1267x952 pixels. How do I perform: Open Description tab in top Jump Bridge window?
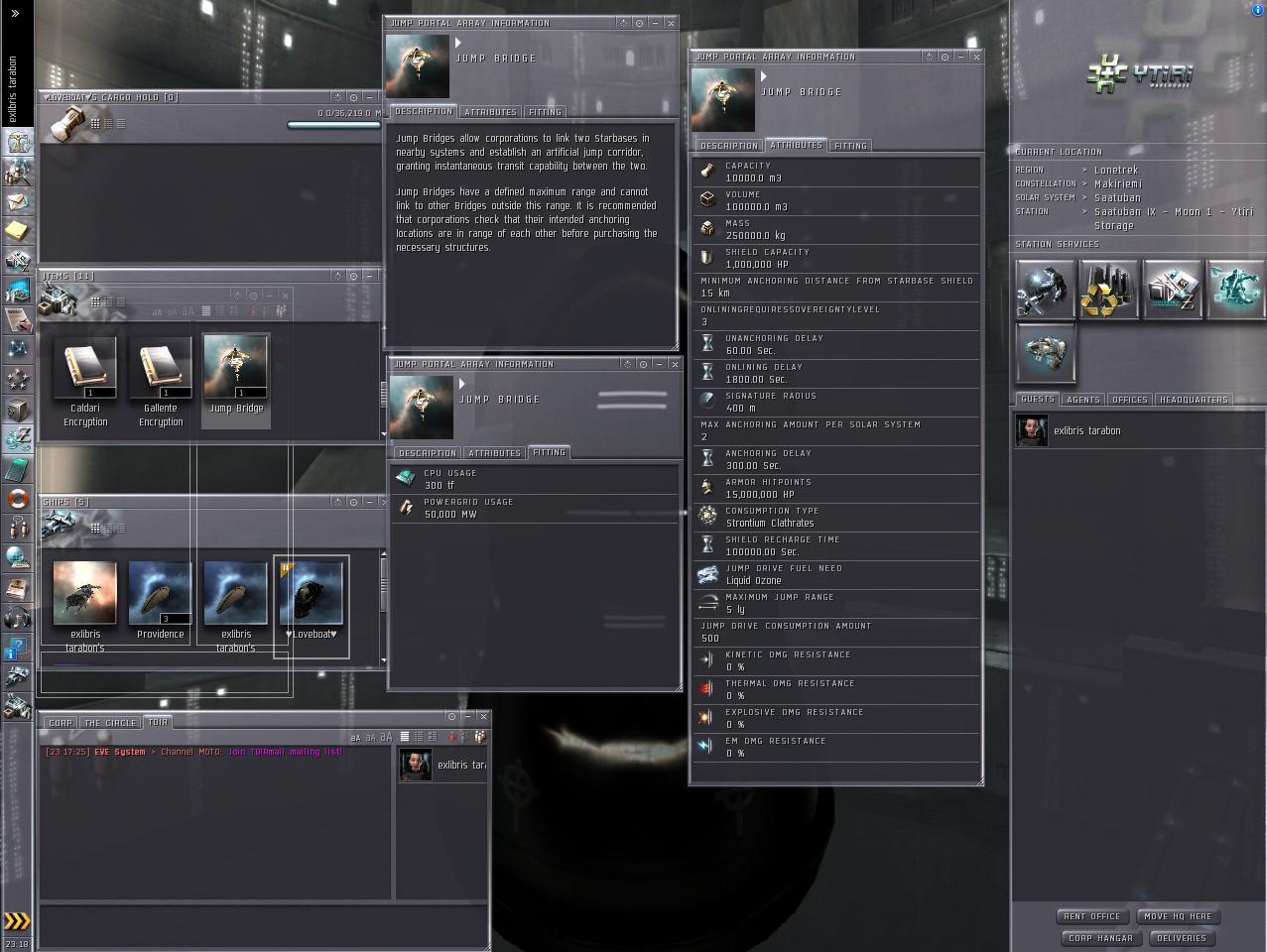tap(424, 111)
